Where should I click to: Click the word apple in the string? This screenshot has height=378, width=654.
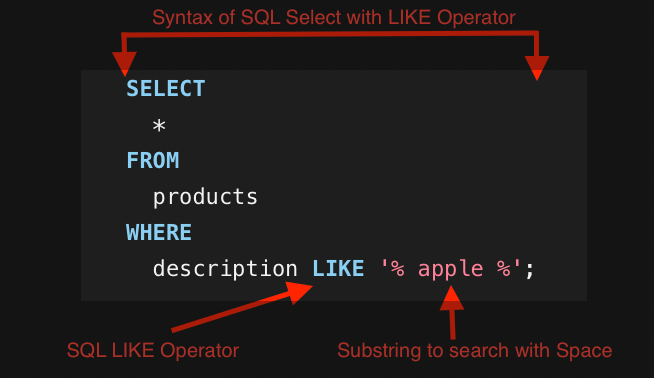[450, 269]
